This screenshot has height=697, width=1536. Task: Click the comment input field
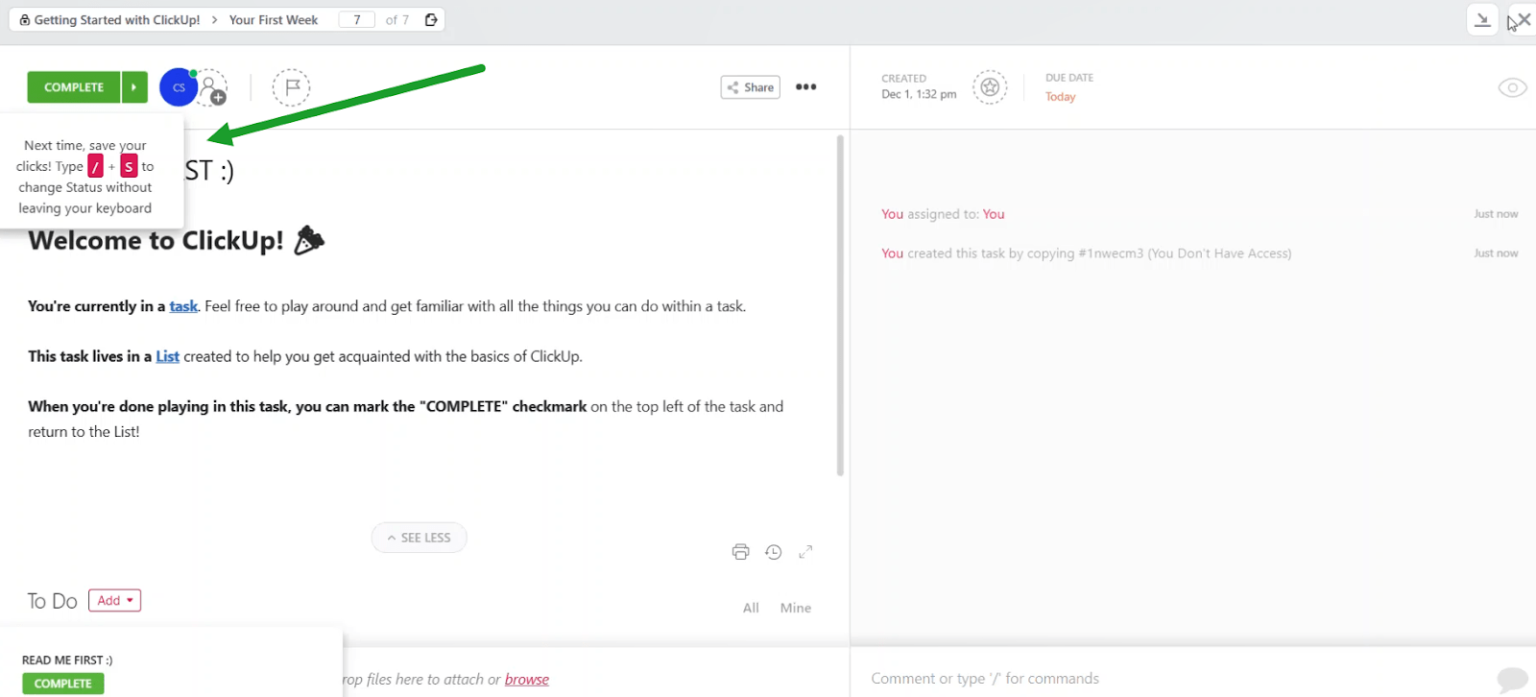click(x=1100, y=678)
